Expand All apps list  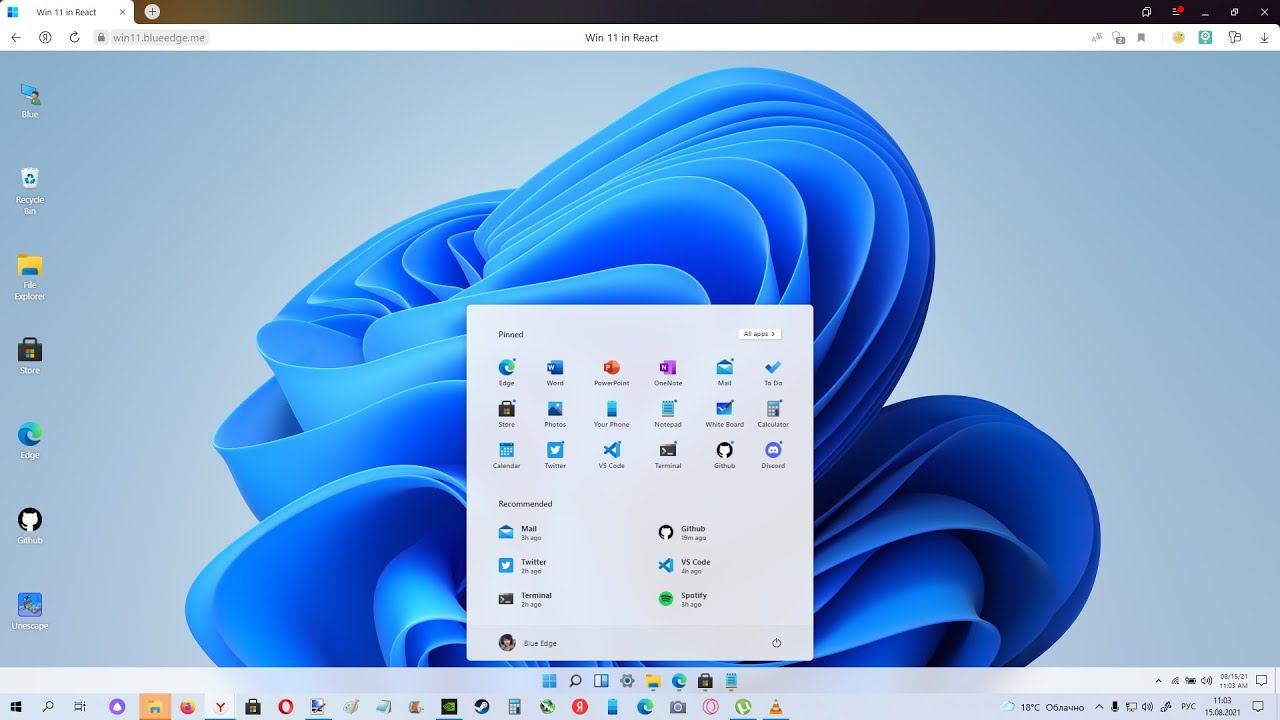pyautogui.click(x=760, y=334)
